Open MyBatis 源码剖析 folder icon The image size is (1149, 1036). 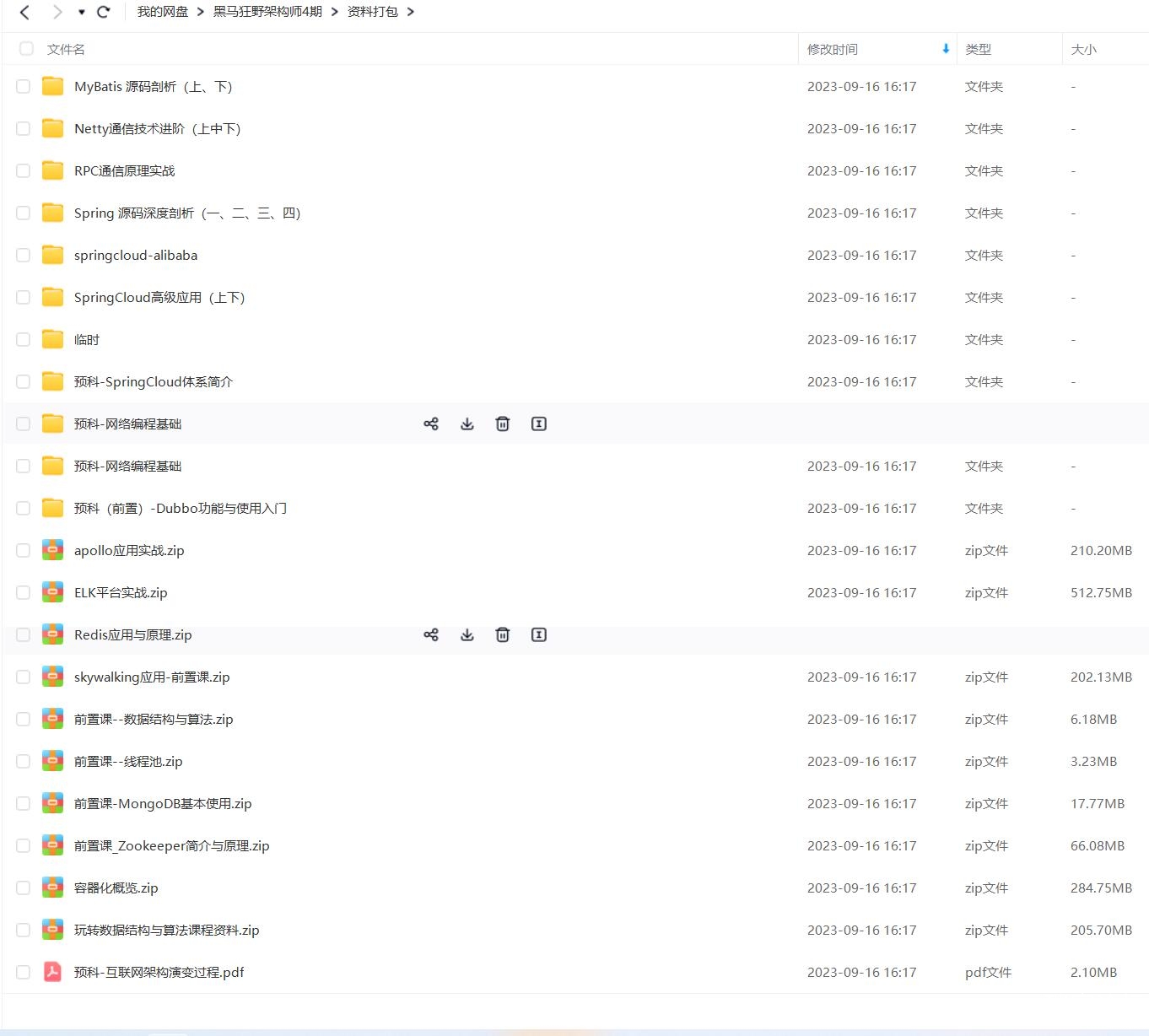point(53,86)
